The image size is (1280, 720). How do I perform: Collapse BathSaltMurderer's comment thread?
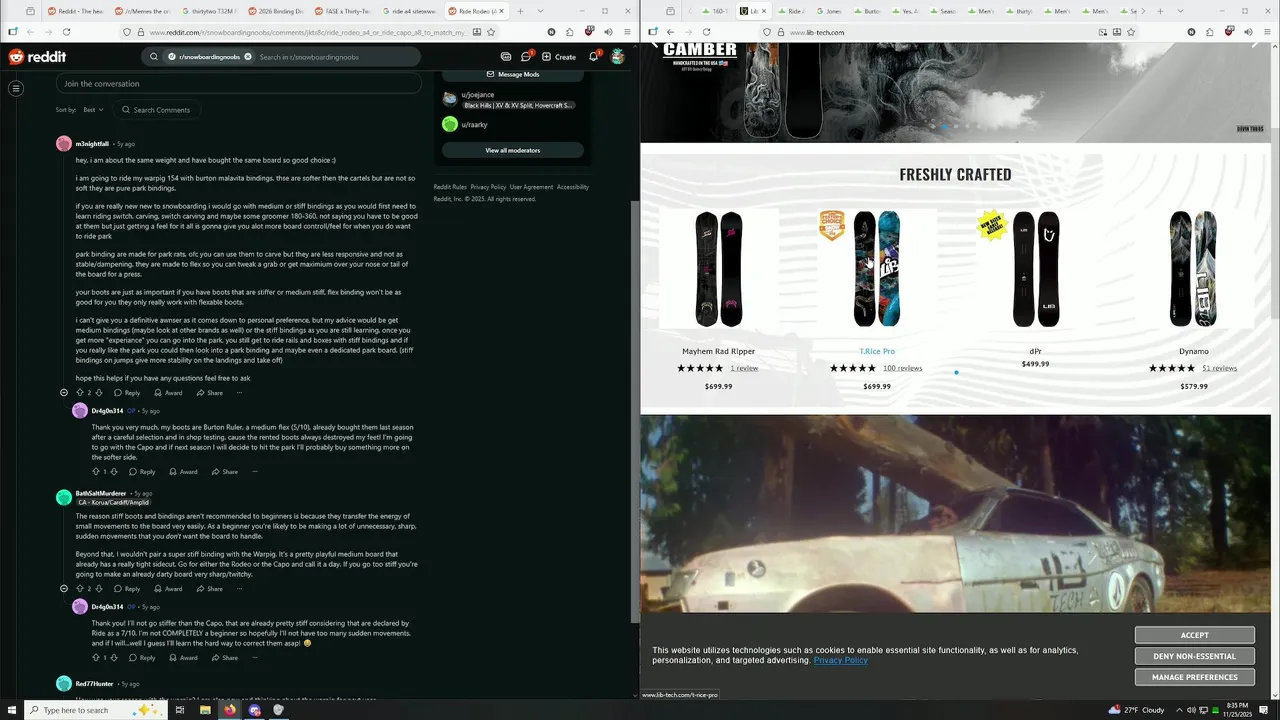pyautogui.click(x=64, y=589)
